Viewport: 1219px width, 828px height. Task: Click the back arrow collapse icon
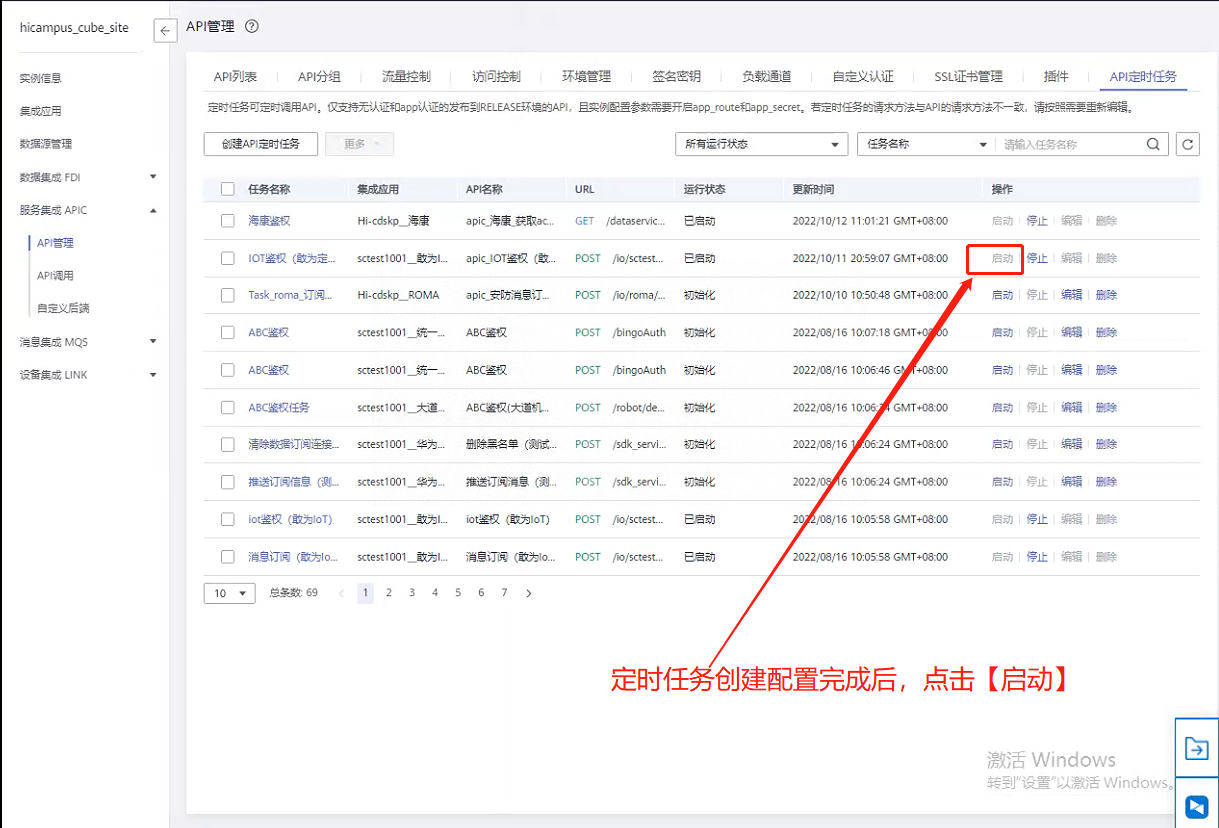(166, 31)
